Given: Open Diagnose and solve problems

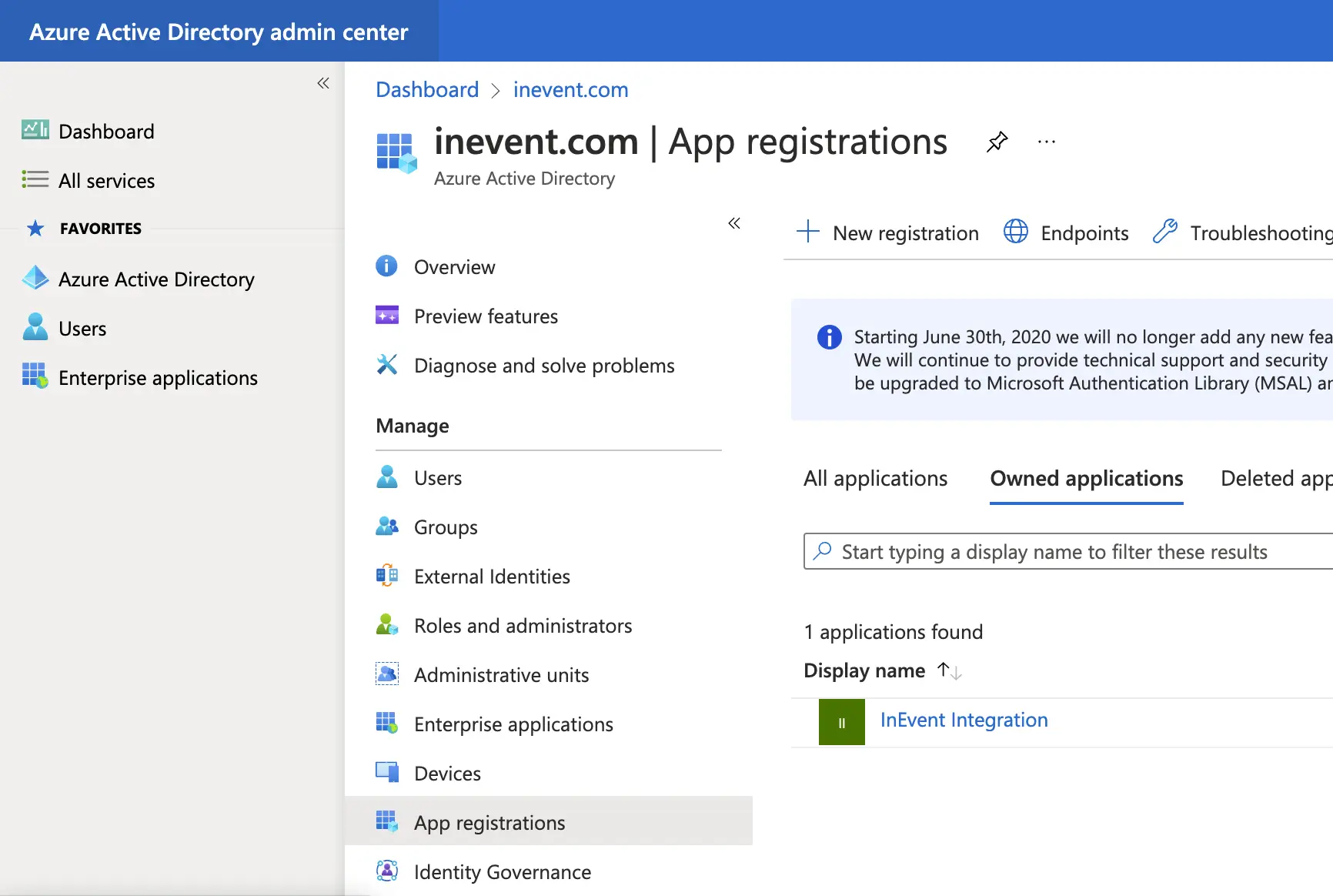Looking at the screenshot, I should [x=544, y=366].
